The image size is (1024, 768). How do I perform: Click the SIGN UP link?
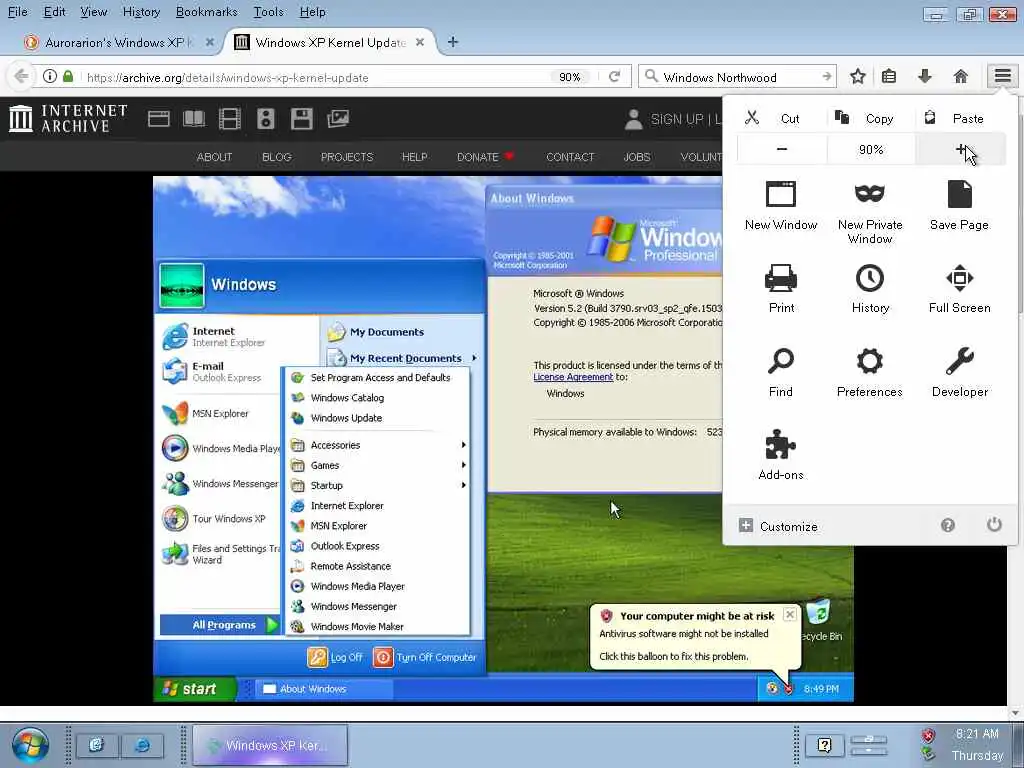point(677,119)
